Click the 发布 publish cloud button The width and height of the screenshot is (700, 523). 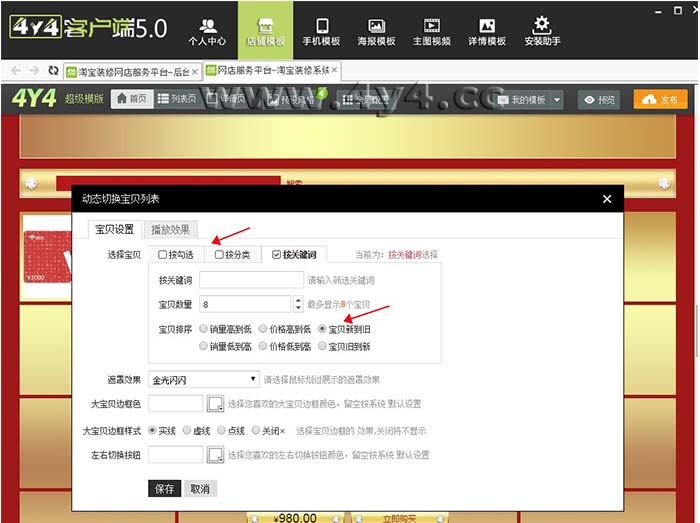click(661, 99)
